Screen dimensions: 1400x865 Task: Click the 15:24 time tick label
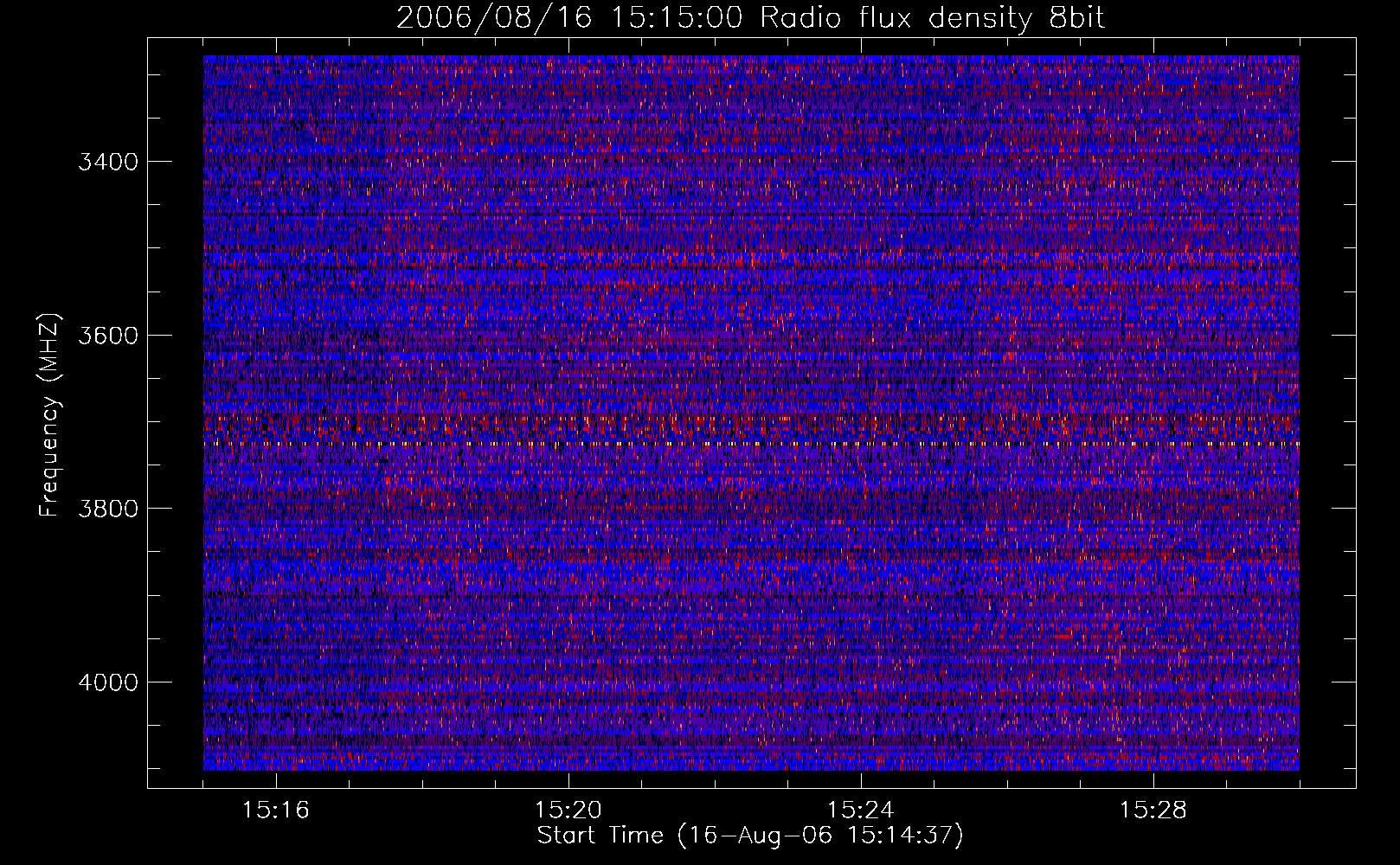pyautogui.click(x=861, y=810)
